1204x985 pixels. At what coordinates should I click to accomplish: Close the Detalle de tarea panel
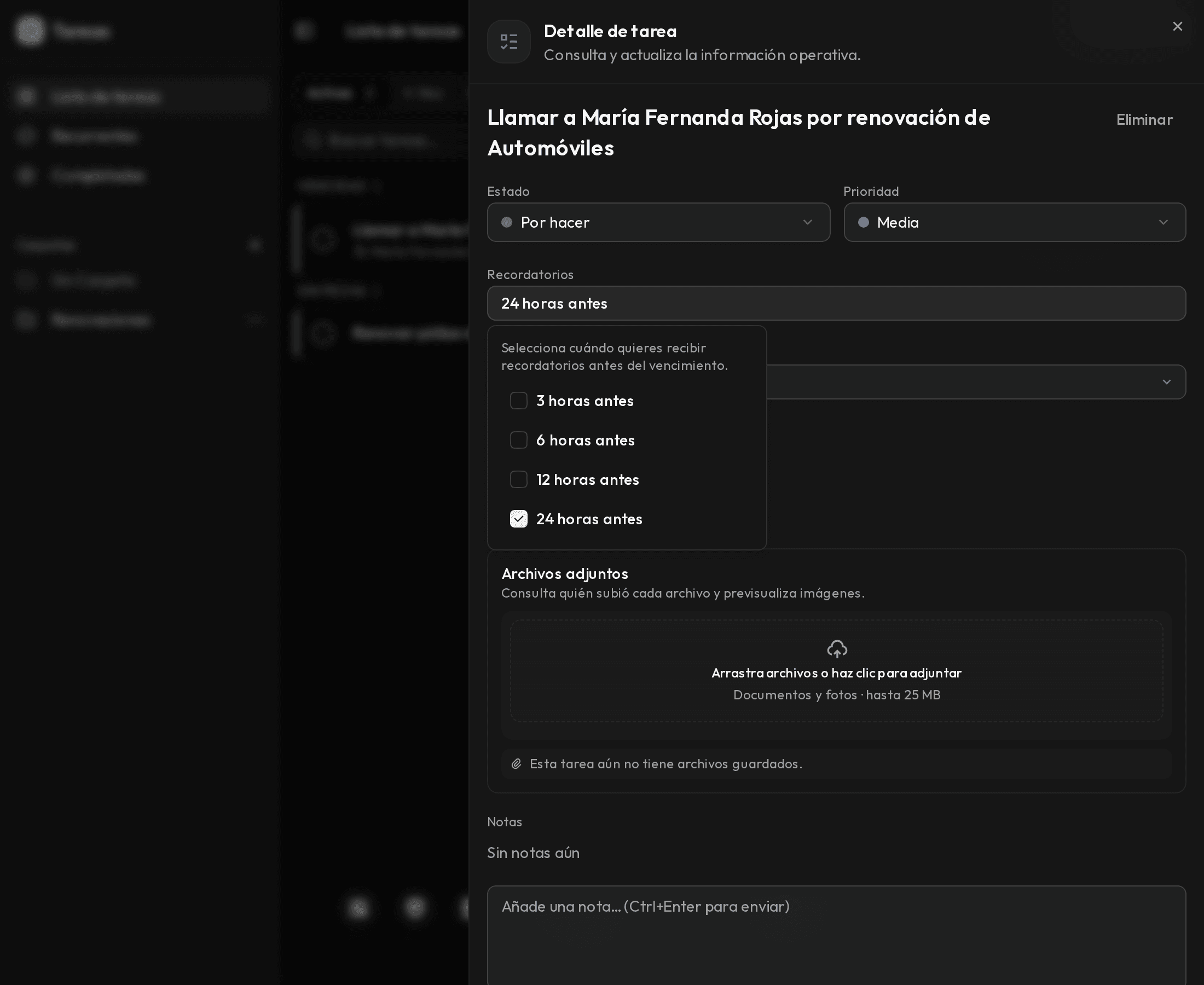click(x=1177, y=27)
